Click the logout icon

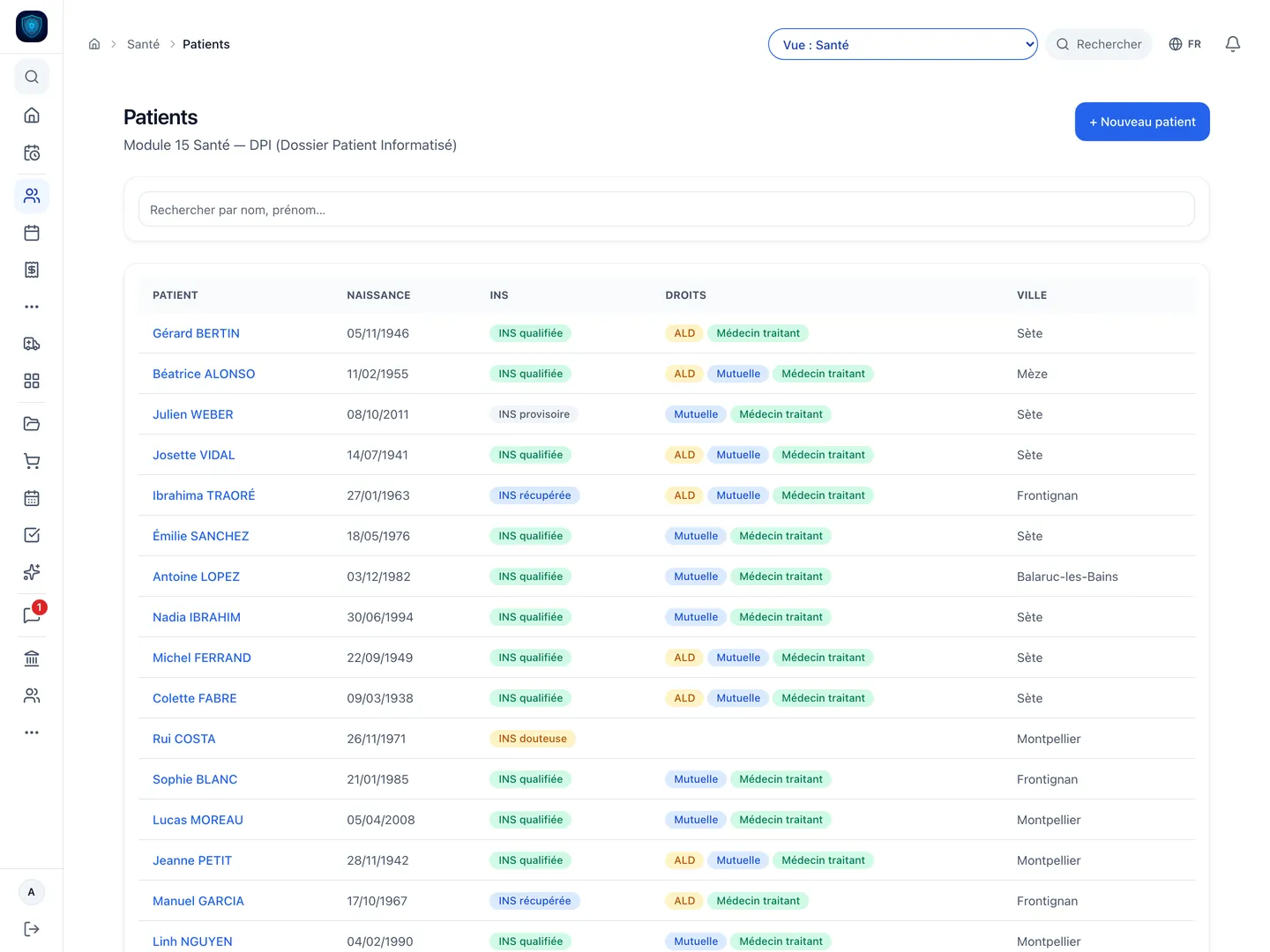pos(32,929)
